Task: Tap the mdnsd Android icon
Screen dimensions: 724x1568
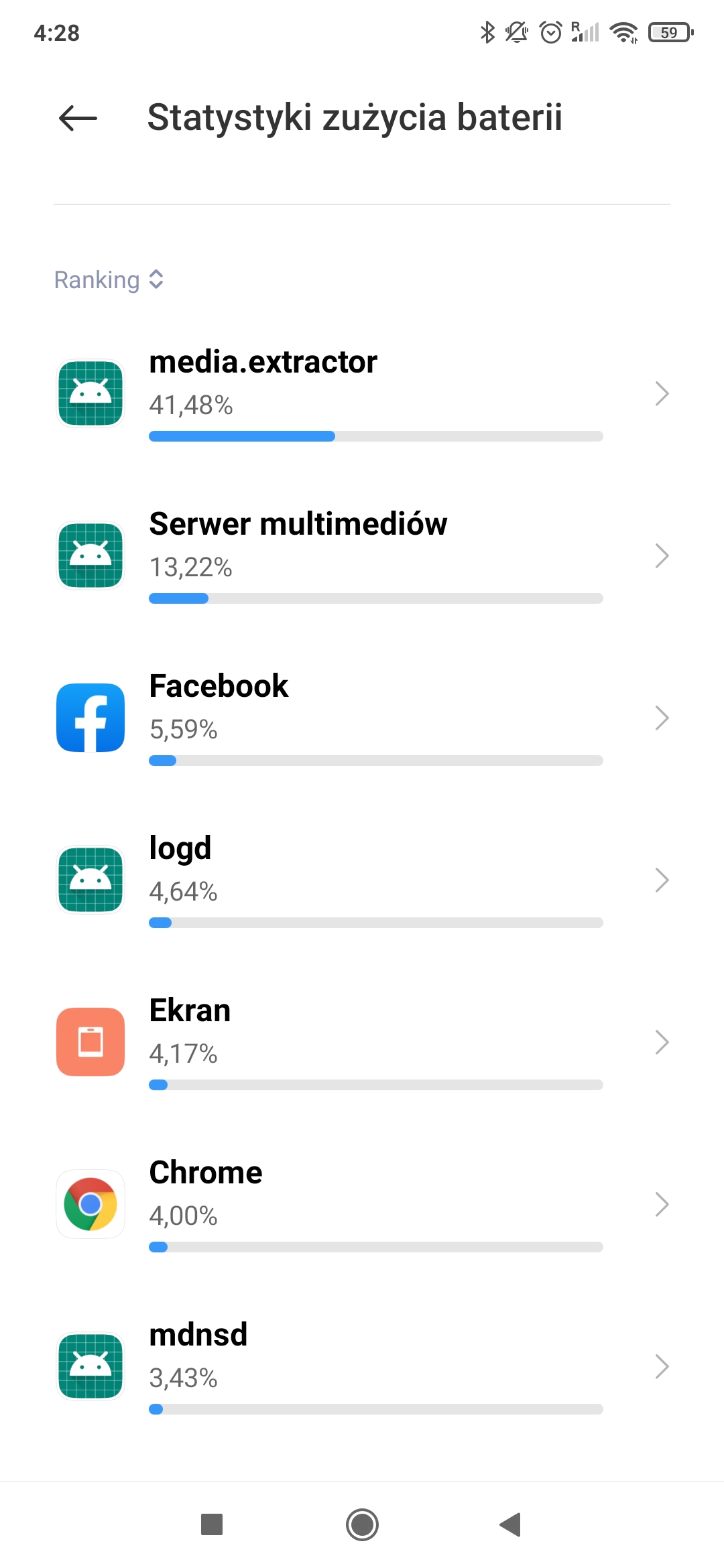Action: coord(90,1366)
